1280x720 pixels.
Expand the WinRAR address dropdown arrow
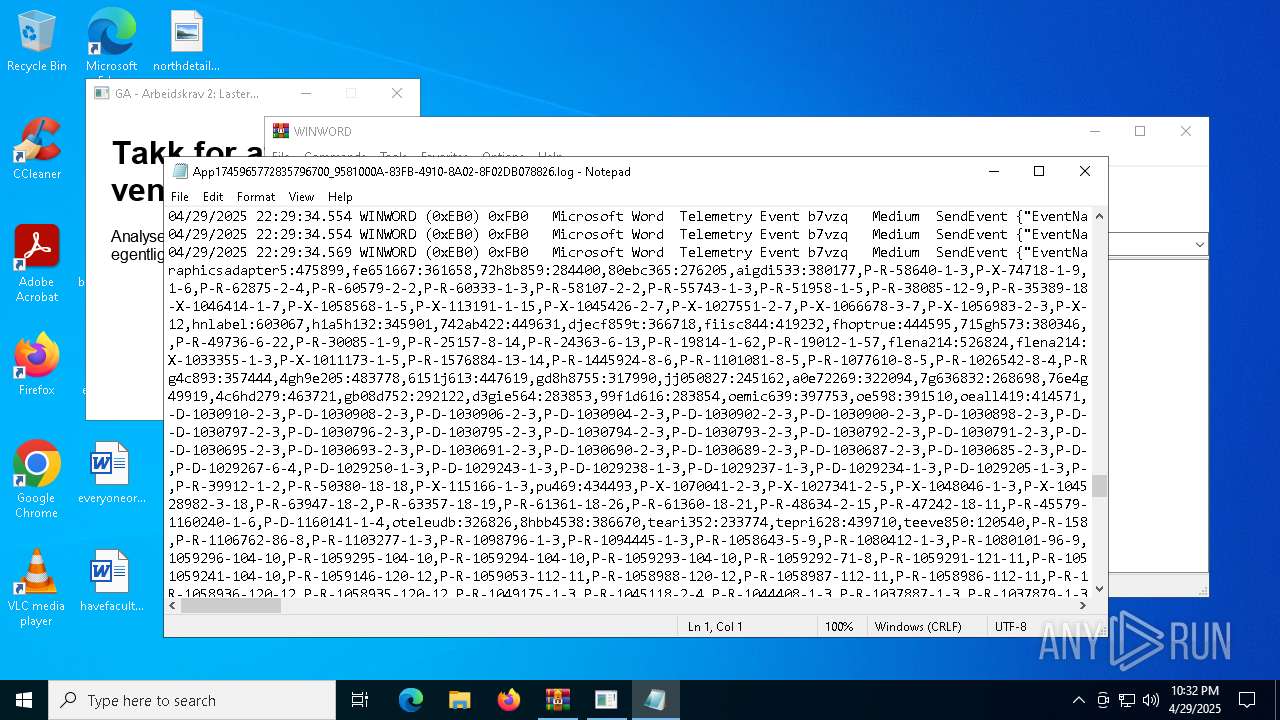pos(1198,244)
